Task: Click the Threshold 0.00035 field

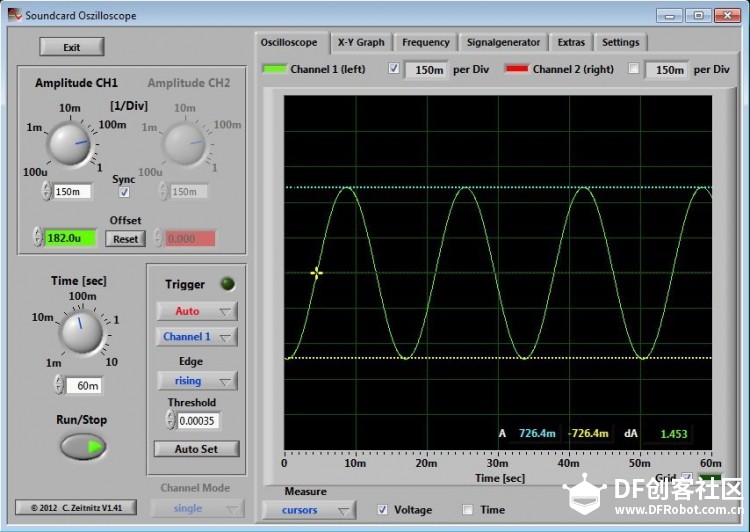Action: [x=198, y=421]
